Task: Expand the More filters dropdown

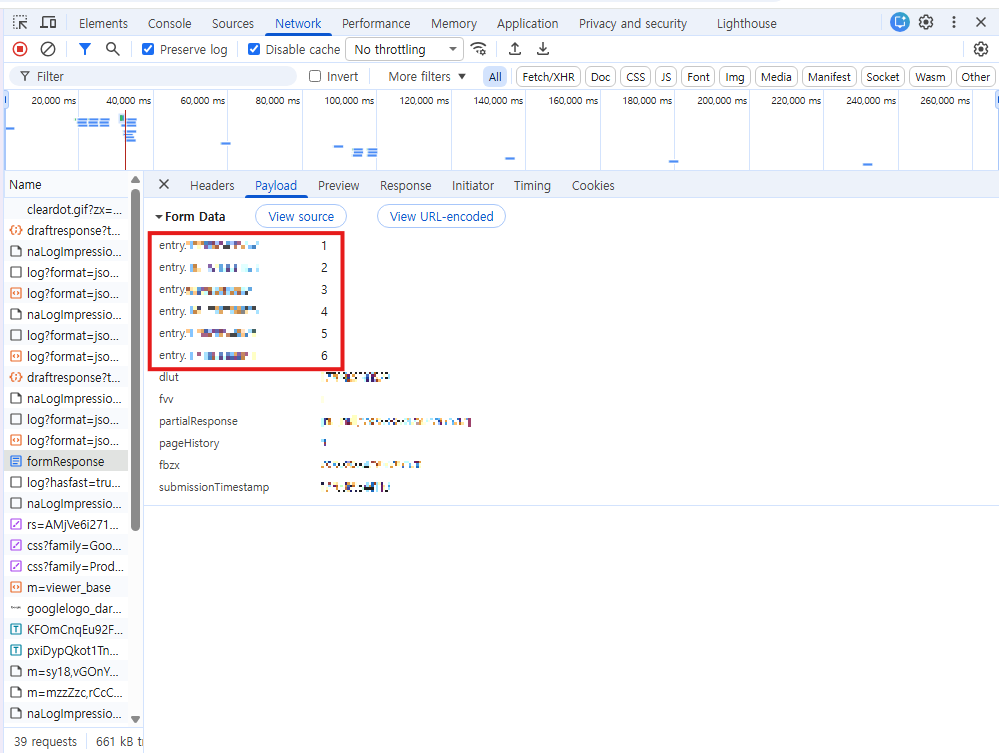Action: click(427, 77)
